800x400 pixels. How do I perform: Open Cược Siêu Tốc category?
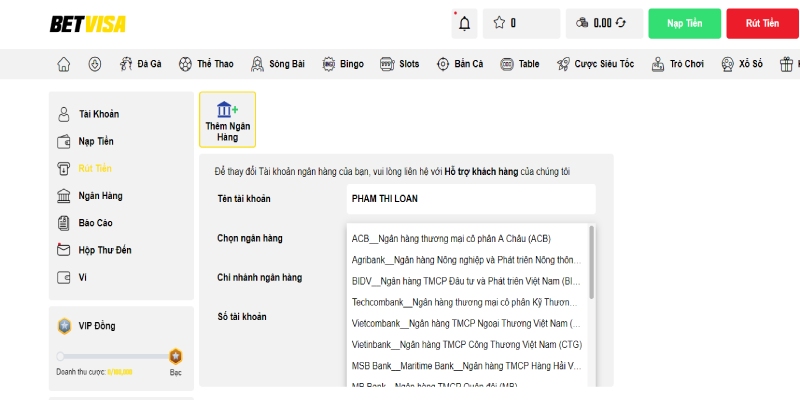[595, 64]
